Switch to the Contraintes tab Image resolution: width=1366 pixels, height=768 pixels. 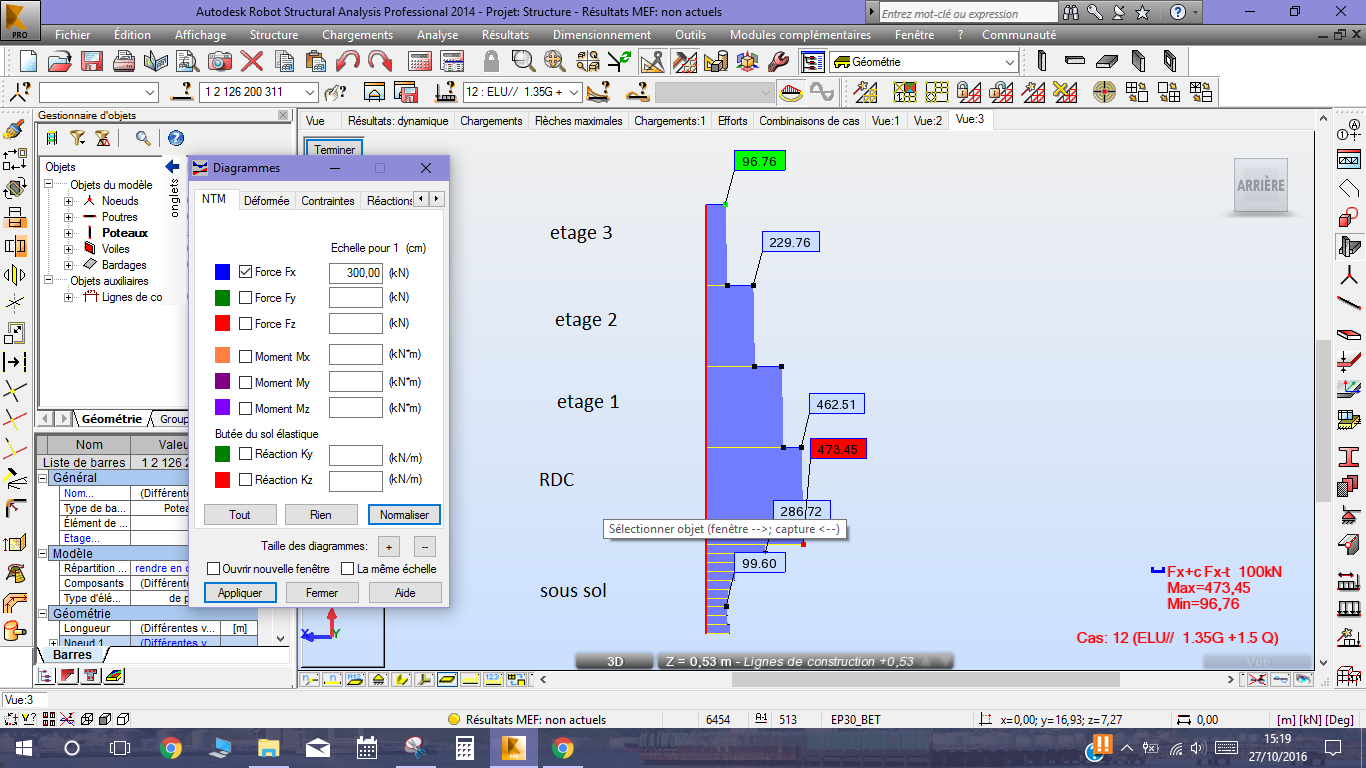(328, 201)
